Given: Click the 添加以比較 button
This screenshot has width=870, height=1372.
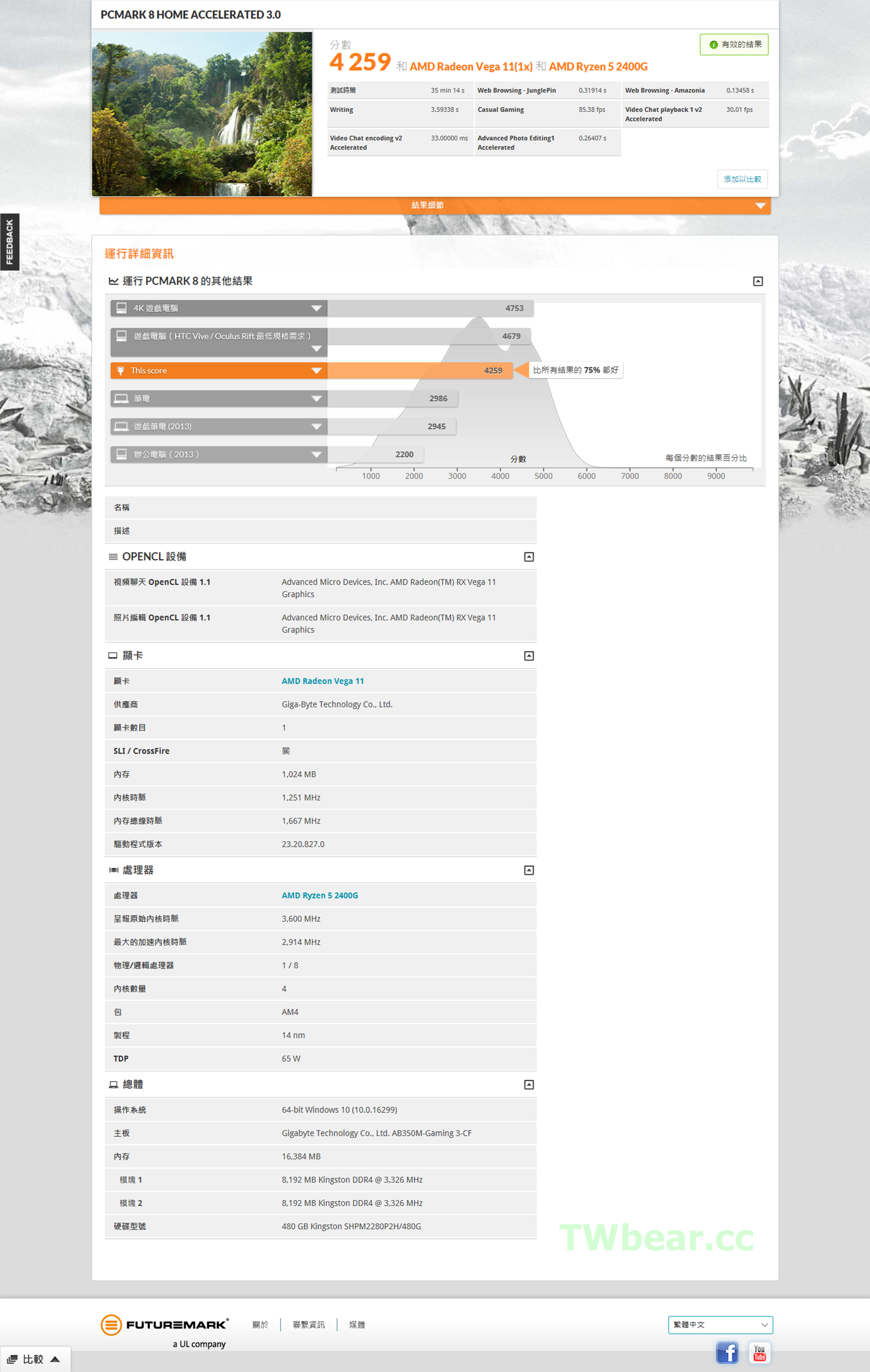Looking at the screenshot, I should (742, 179).
